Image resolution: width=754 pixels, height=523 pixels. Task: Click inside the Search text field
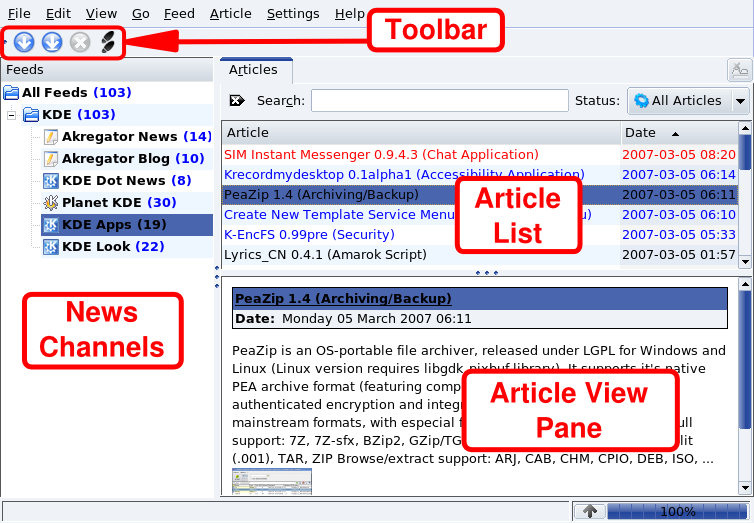(x=438, y=100)
